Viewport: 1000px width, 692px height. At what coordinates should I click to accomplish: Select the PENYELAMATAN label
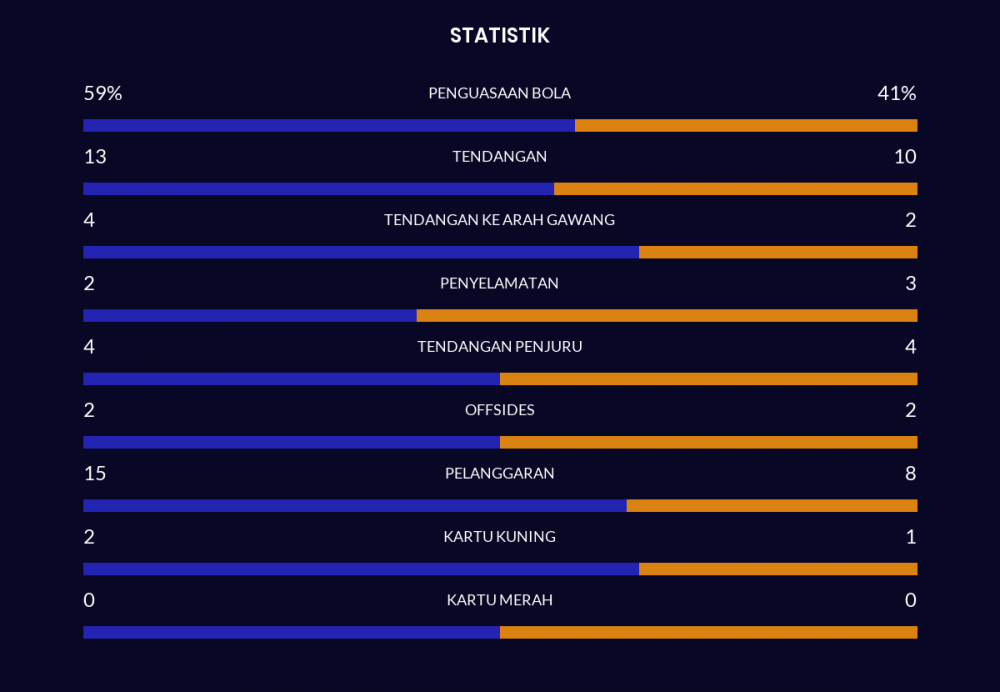click(x=499, y=283)
